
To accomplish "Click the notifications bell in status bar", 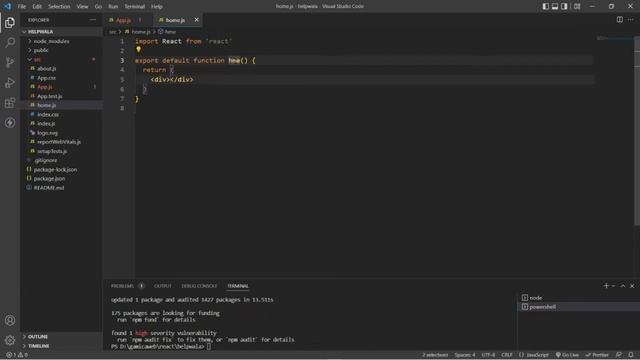I will pos(631,355).
